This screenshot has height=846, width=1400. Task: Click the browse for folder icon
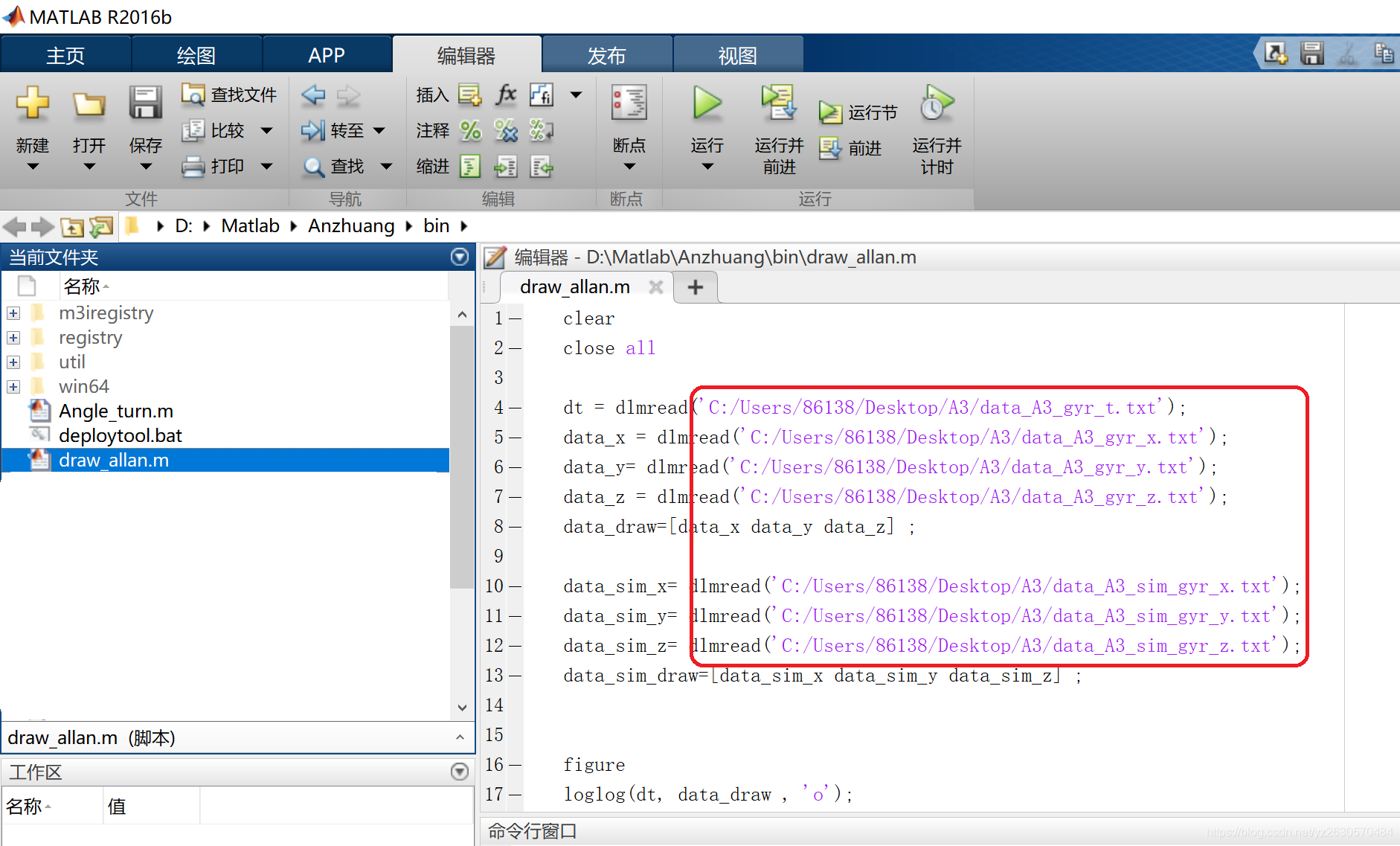click(101, 226)
